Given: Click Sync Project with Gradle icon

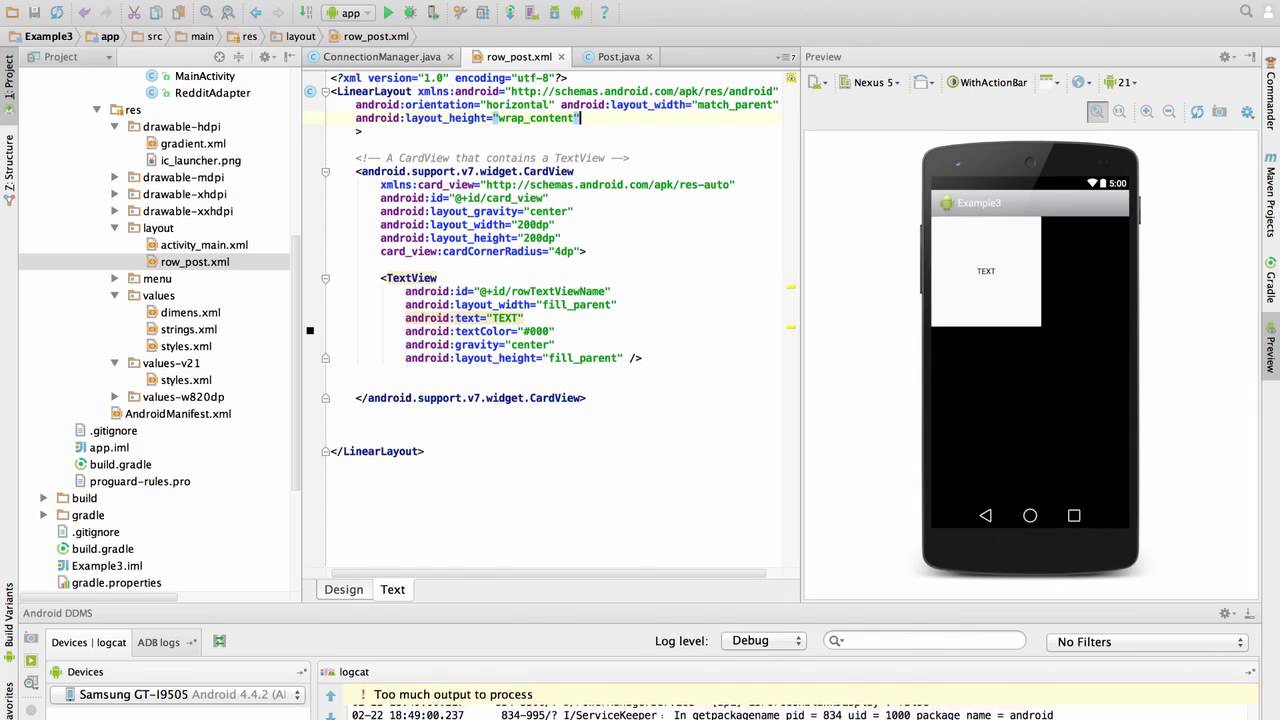Looking at the screenshot, I should click(510, 13).
